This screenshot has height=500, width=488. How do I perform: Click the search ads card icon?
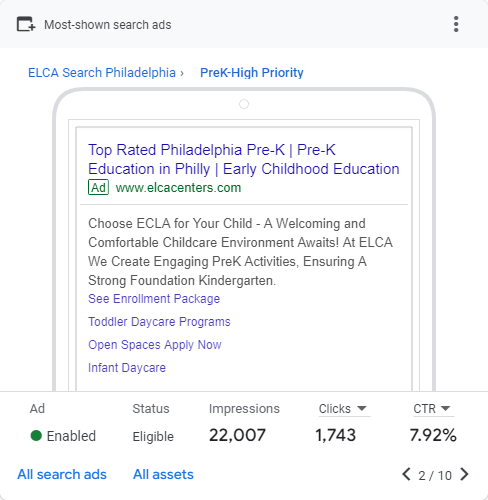(26, 24)
